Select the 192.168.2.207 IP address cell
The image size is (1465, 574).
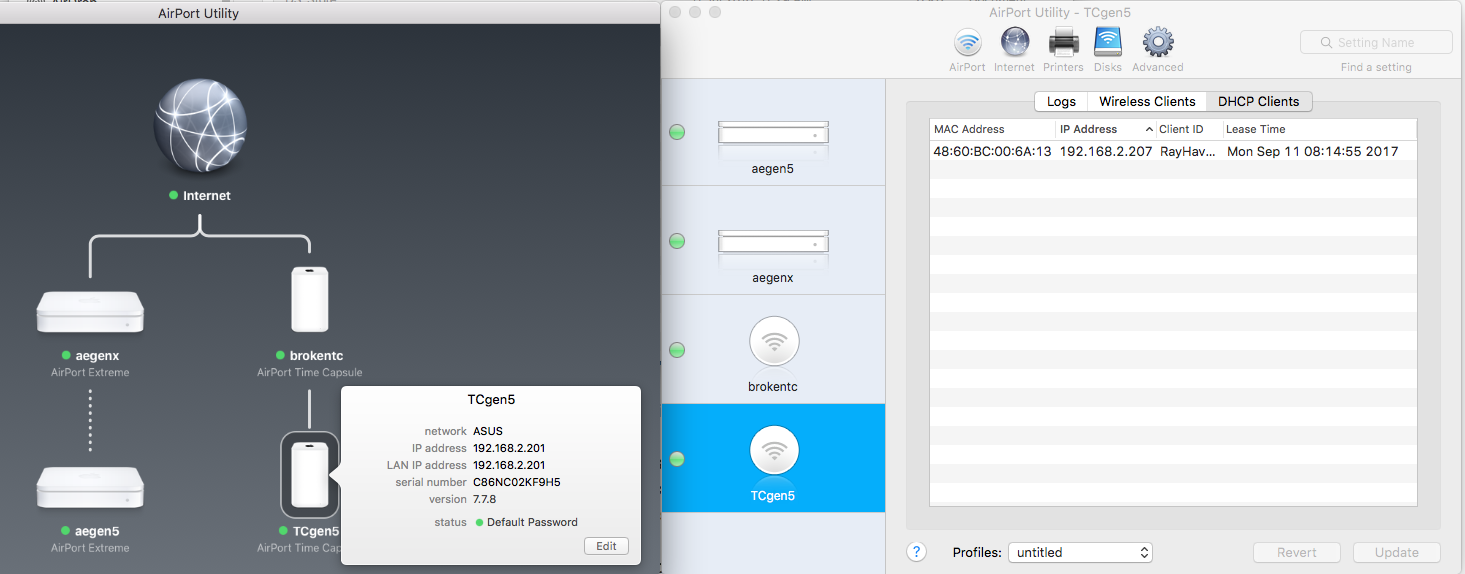[1106, 151]
